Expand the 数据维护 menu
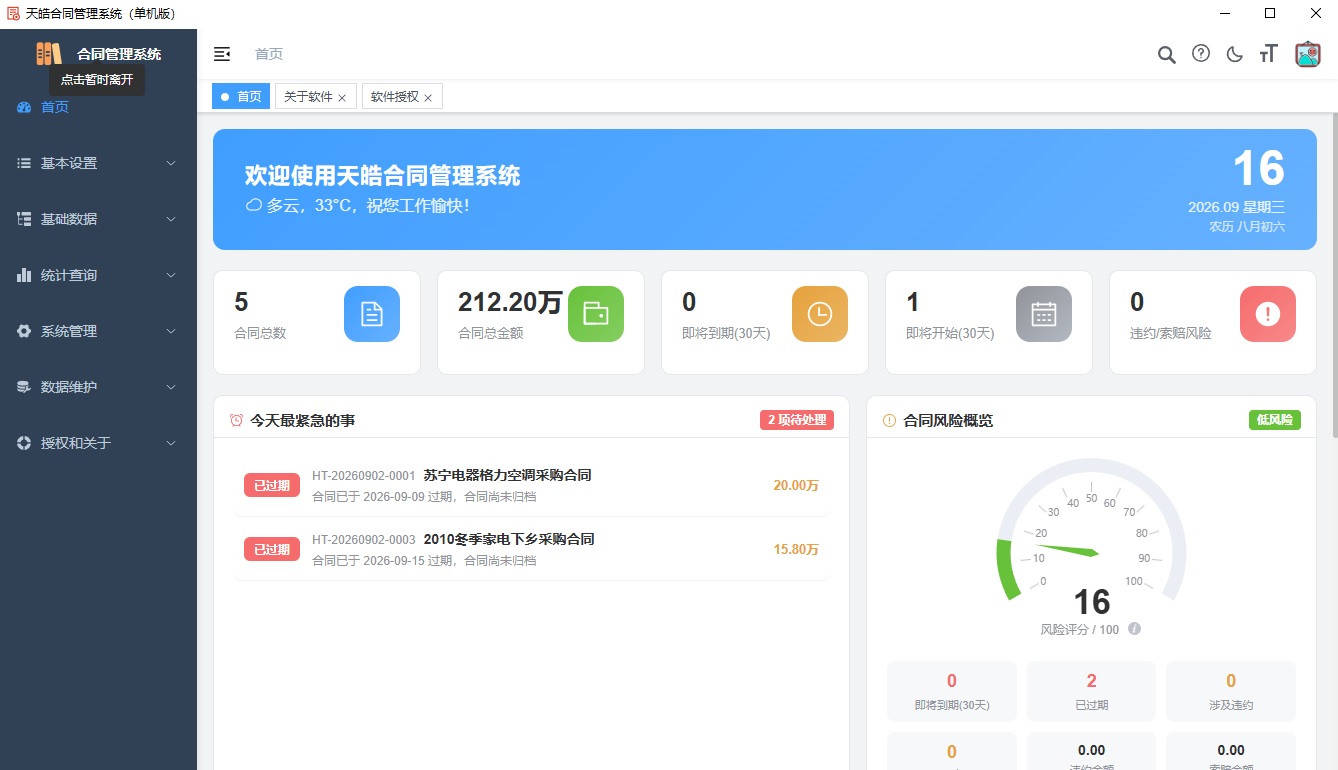This screenshot has width=1338, height=770. pos(98,387)
